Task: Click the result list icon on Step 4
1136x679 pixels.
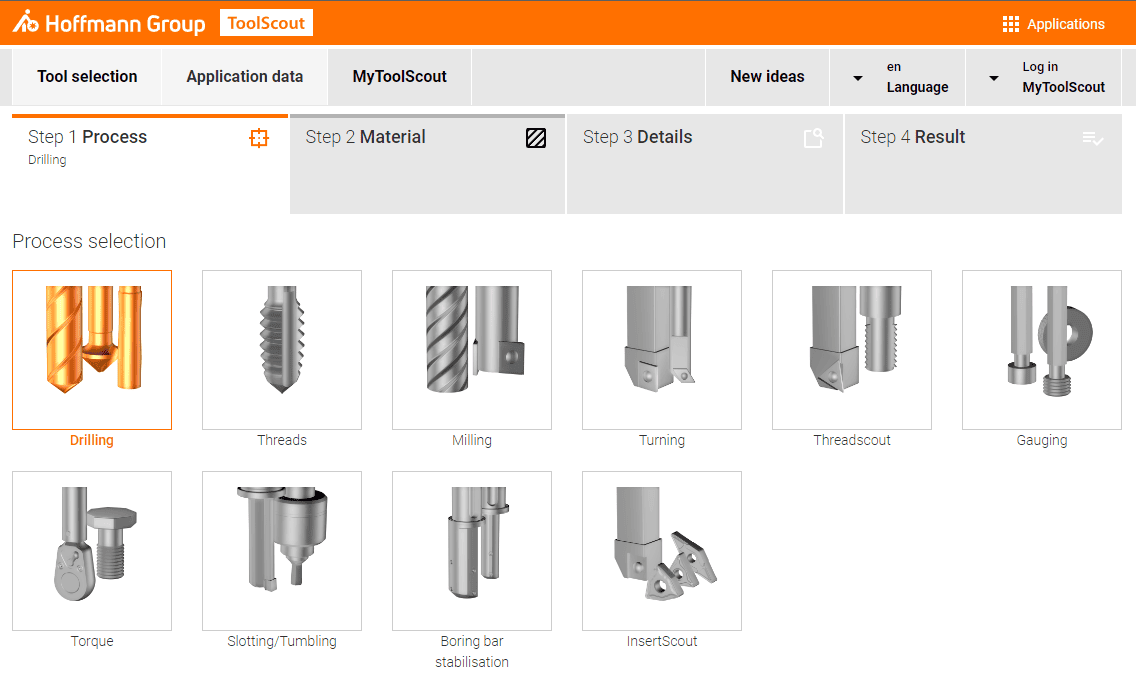Action: coord(1092,138)
